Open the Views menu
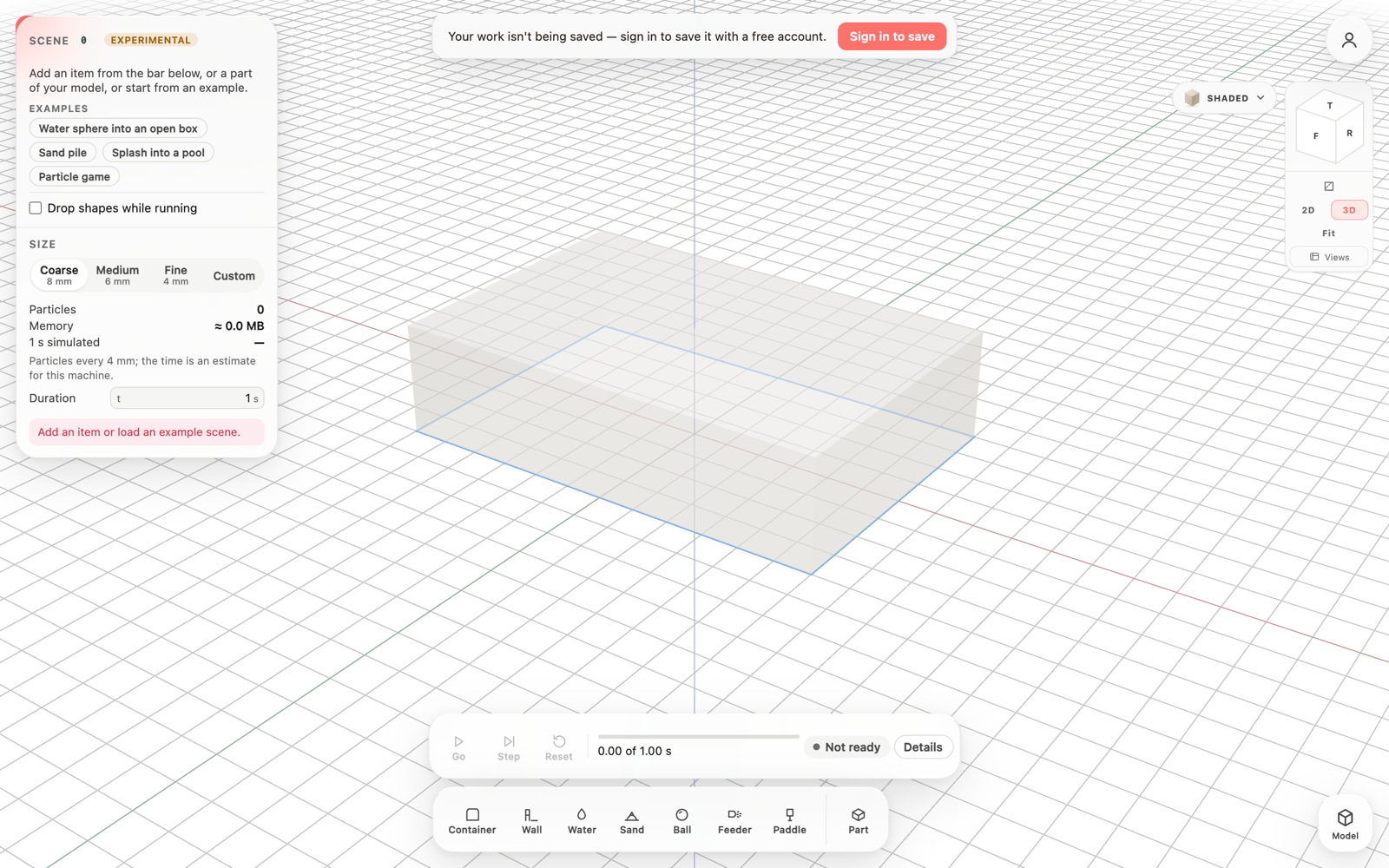The width and height of the screenshot is (1389, 868). pyautogui.click(x=1329, y=257)
